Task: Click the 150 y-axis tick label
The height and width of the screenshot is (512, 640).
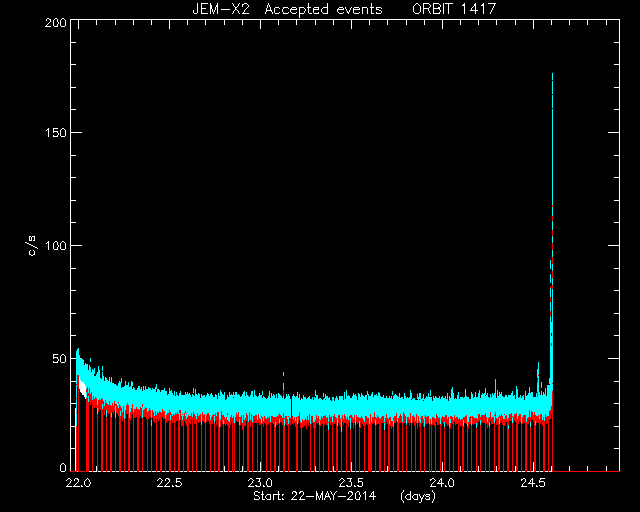Action: pos(56,133)
